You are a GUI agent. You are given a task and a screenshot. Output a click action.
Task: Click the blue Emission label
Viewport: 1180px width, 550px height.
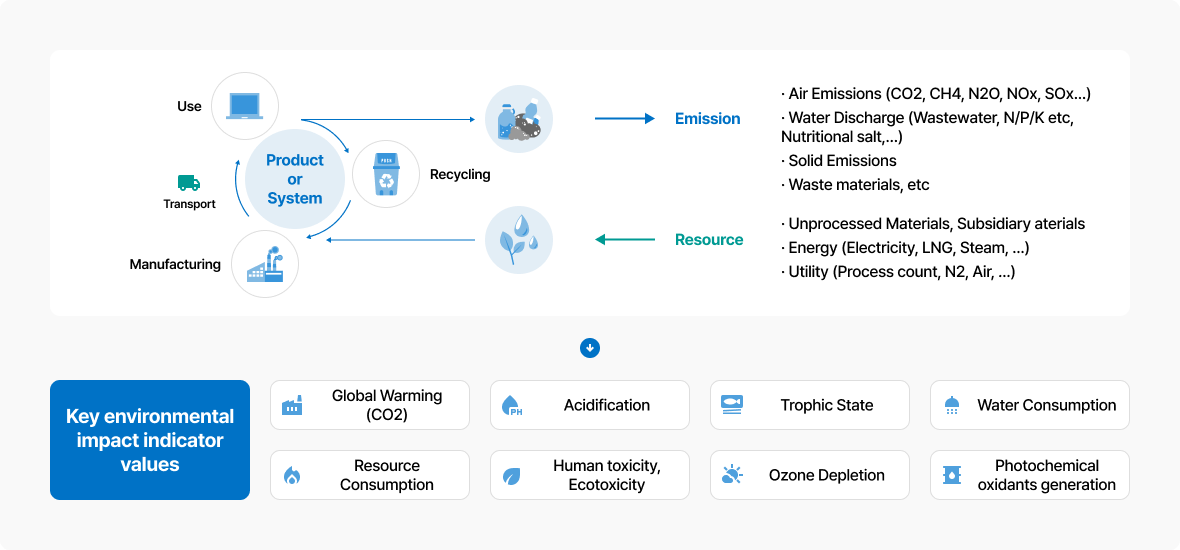[x=707, y=118]
